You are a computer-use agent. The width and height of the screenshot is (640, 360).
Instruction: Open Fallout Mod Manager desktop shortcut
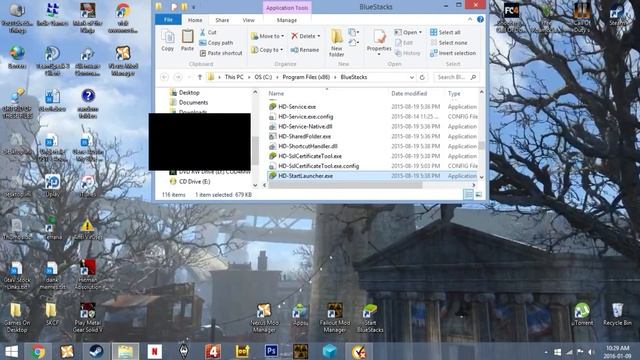335,318
